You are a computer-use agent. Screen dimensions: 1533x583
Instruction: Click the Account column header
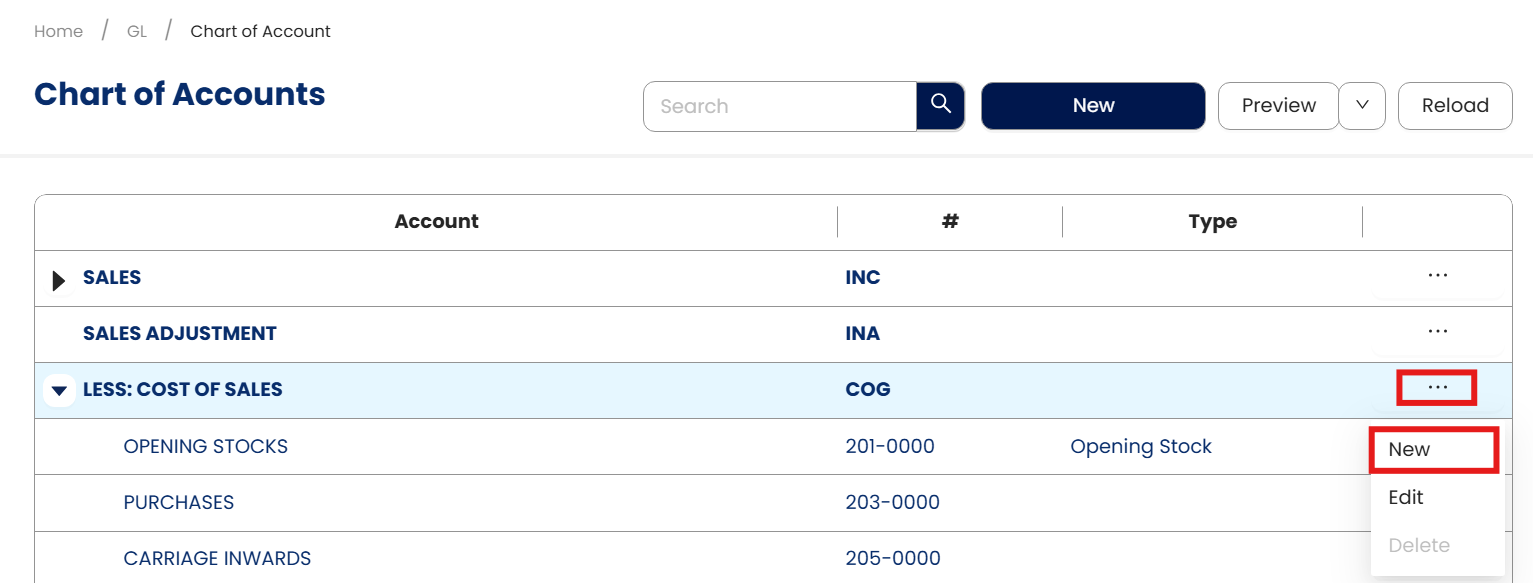[x=436, y=222]
